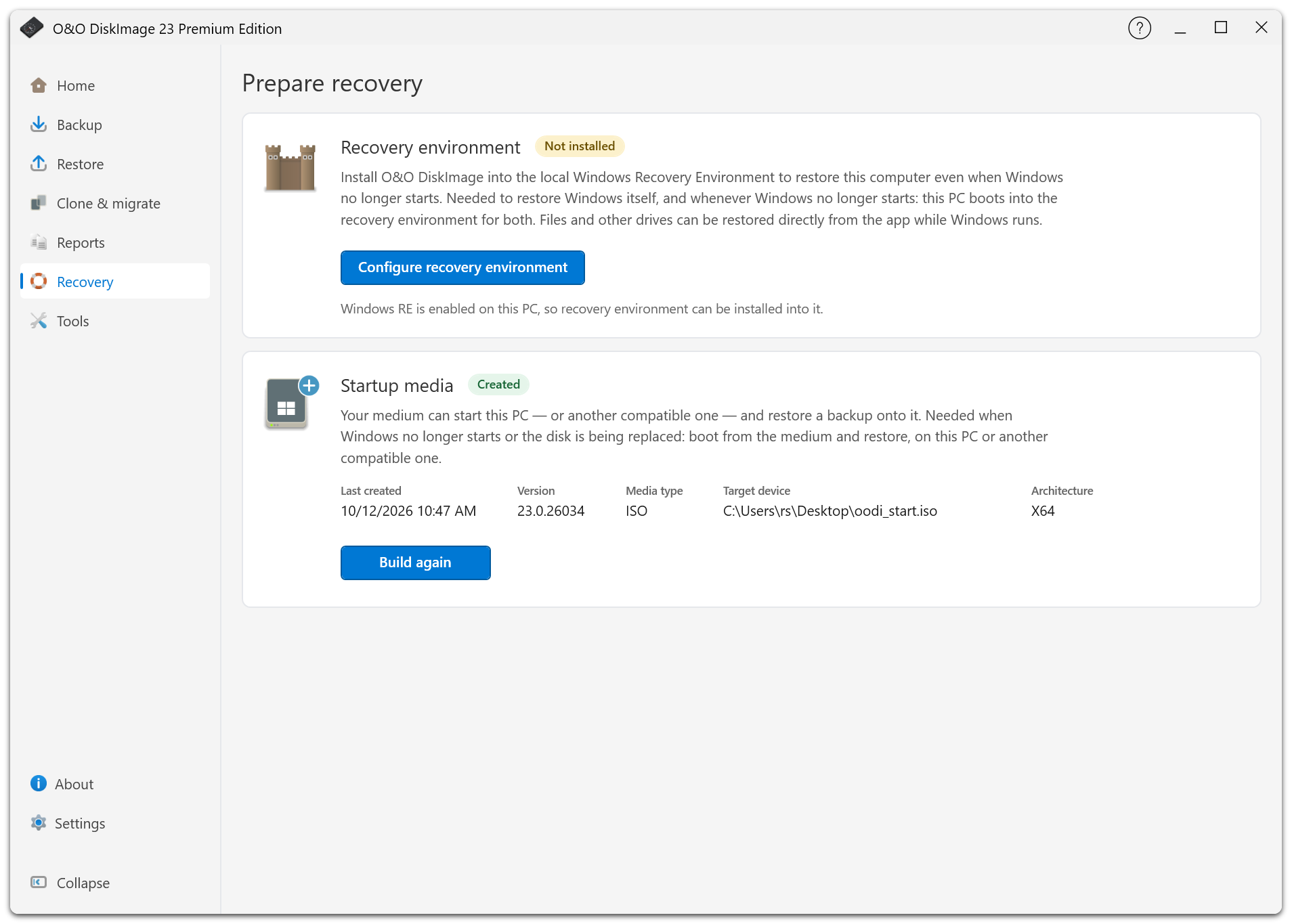Screen dimensions: 1292x924
Task: Click last created date 10/12/2026 10:47 AM
Action: (x=408, y=511)
